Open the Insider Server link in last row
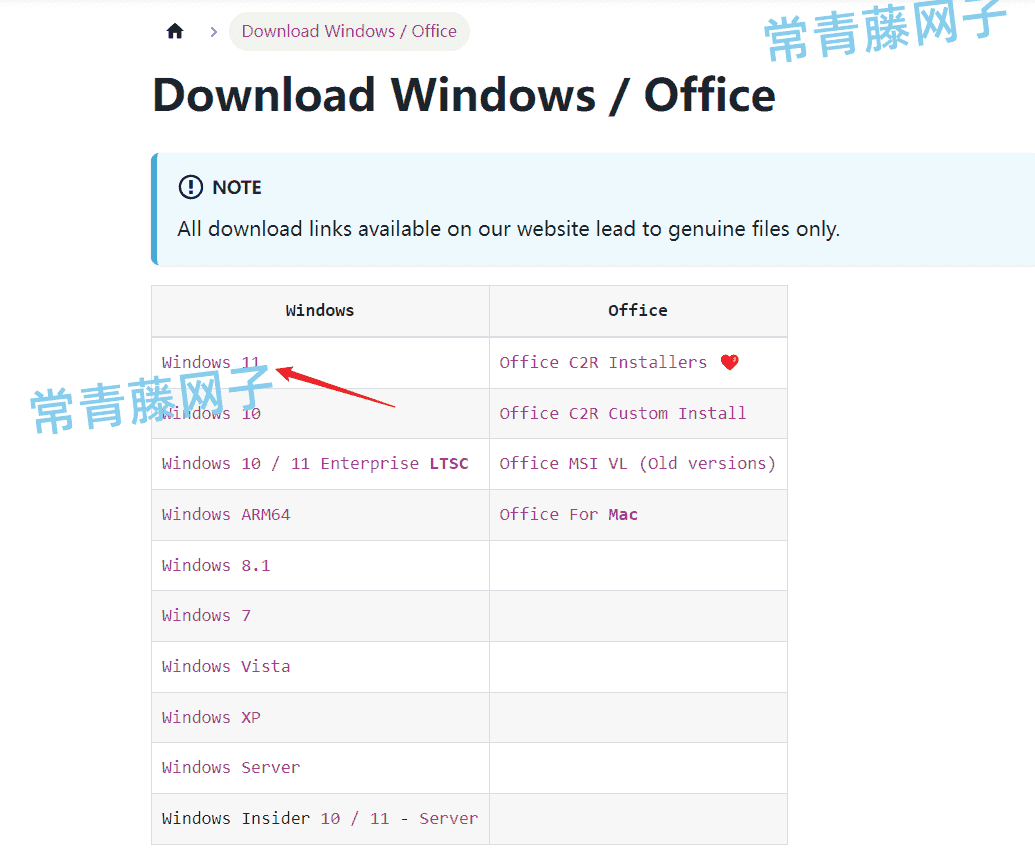This screenshot has width=1035, height=864. (x=448, y=818)
